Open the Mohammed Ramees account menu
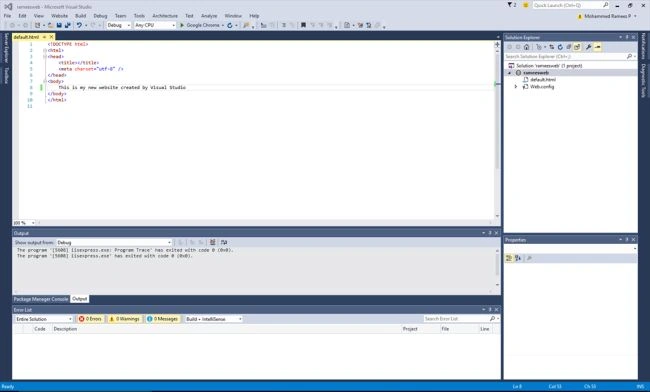 tap(607, 16)
